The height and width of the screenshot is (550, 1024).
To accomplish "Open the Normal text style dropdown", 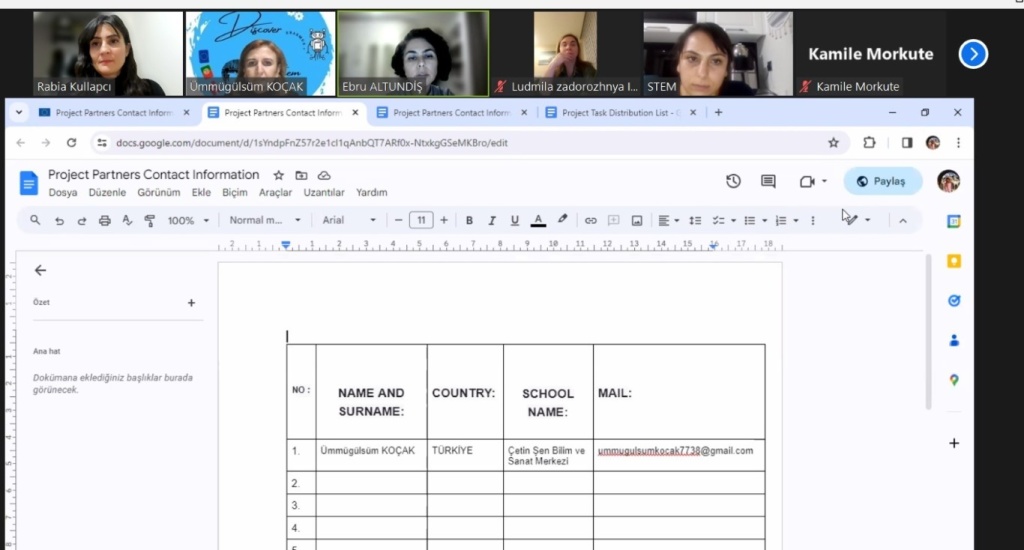I will click(x=265, y=220).
